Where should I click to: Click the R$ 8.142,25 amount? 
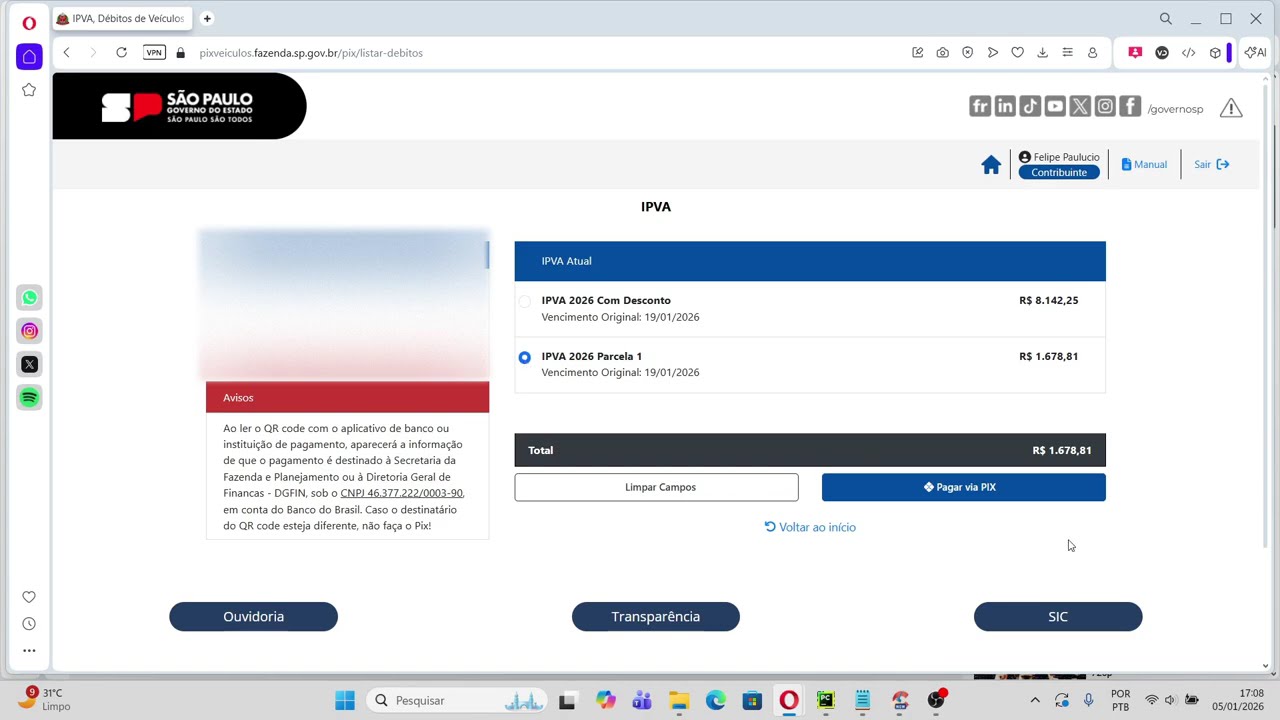point(1048,300)
